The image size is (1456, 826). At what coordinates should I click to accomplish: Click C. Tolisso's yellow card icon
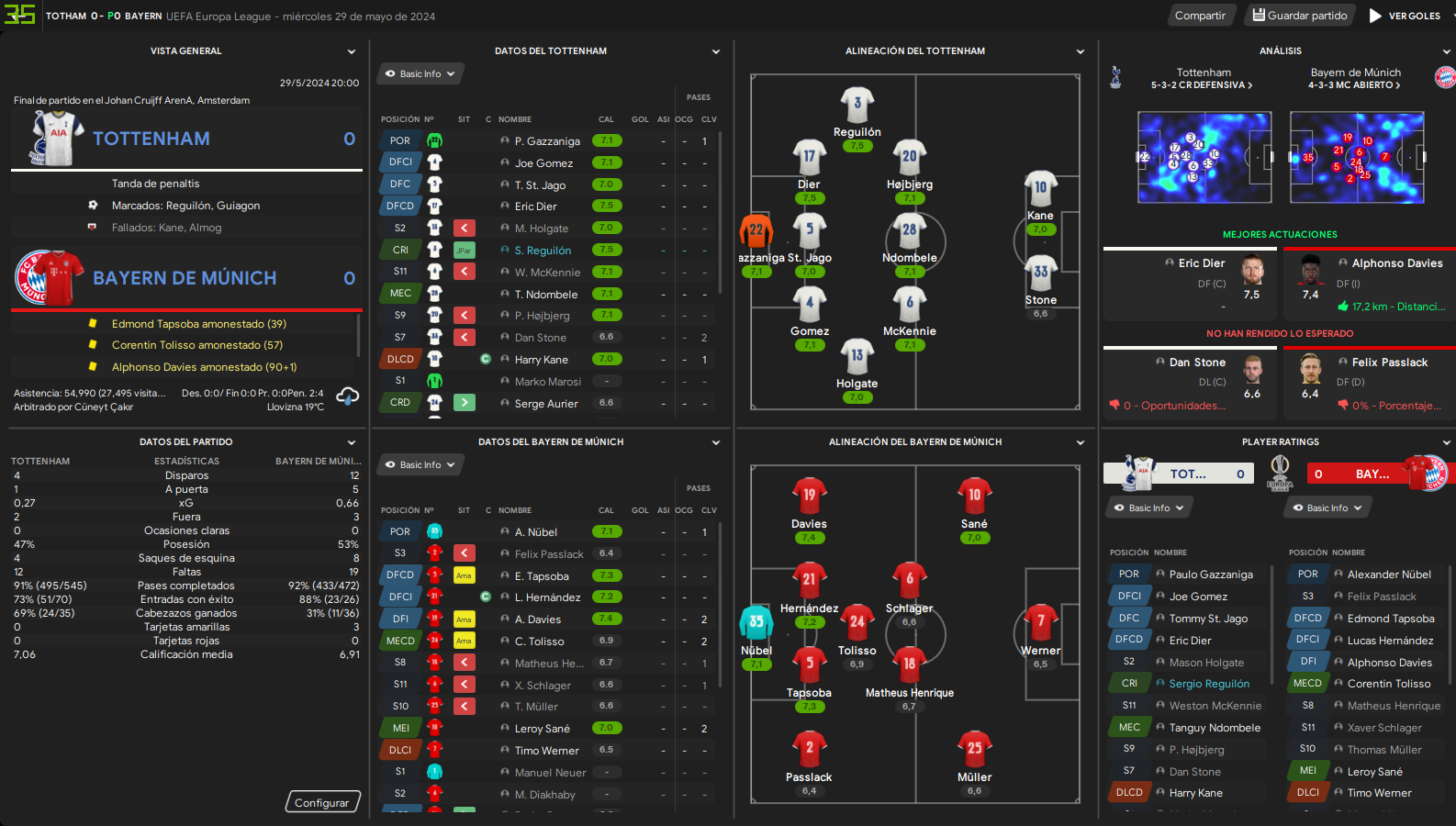click(464, 641)
